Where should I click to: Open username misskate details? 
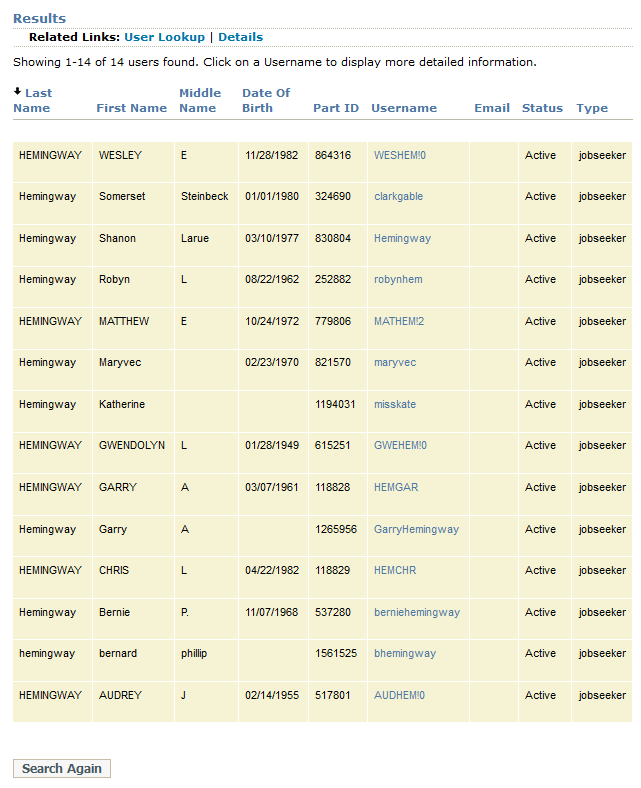pos(395,404)
